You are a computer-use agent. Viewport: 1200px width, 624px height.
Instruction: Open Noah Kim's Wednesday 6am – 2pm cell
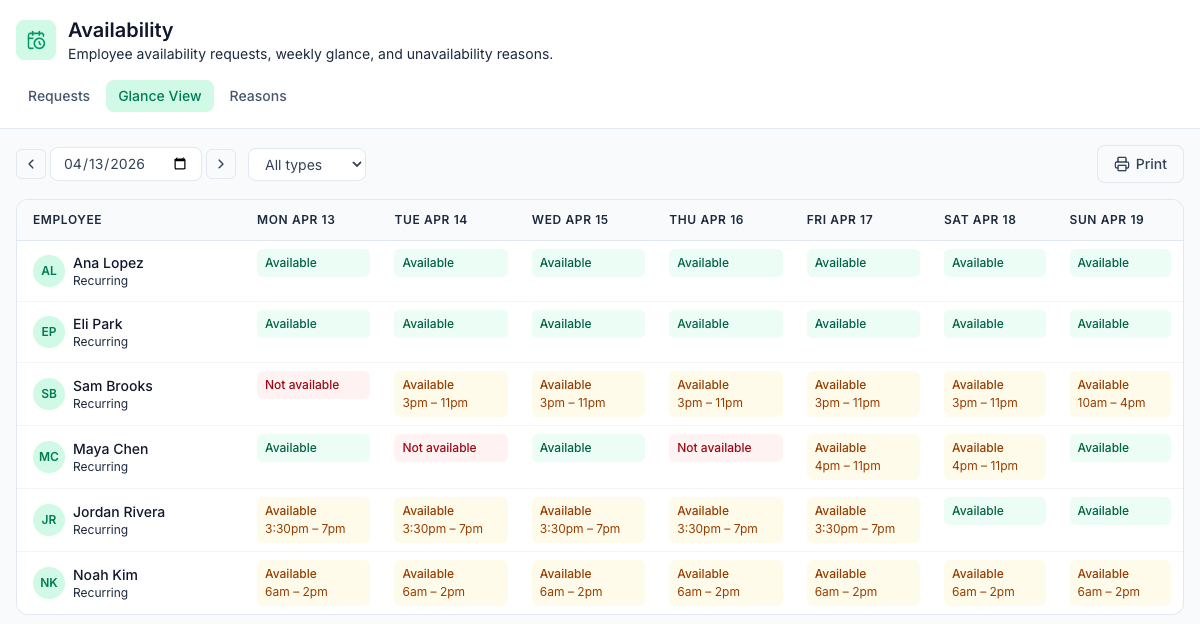pos(588,583)
